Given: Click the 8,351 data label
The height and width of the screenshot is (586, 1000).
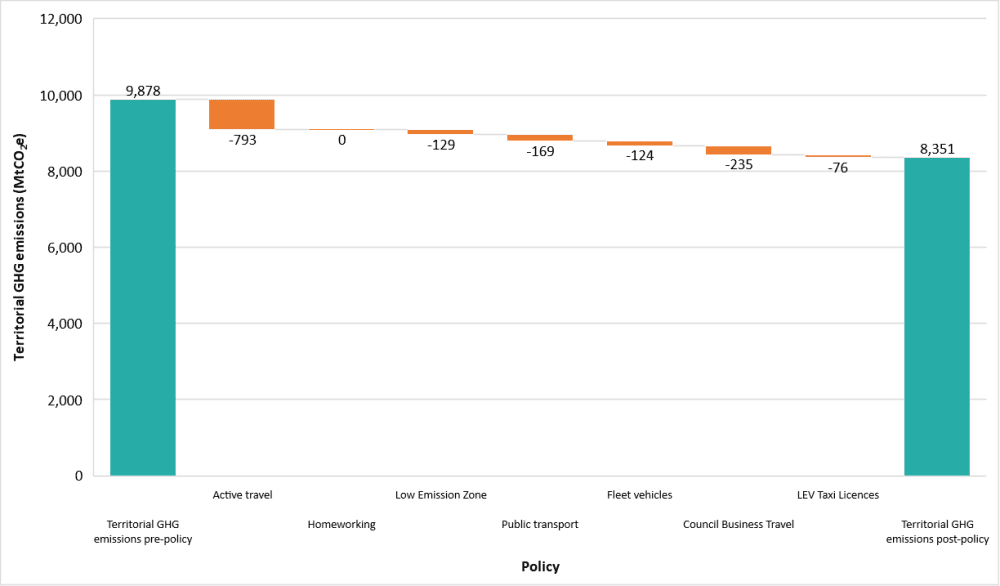Looking at the screenshot, I should [x=938, y=149].
